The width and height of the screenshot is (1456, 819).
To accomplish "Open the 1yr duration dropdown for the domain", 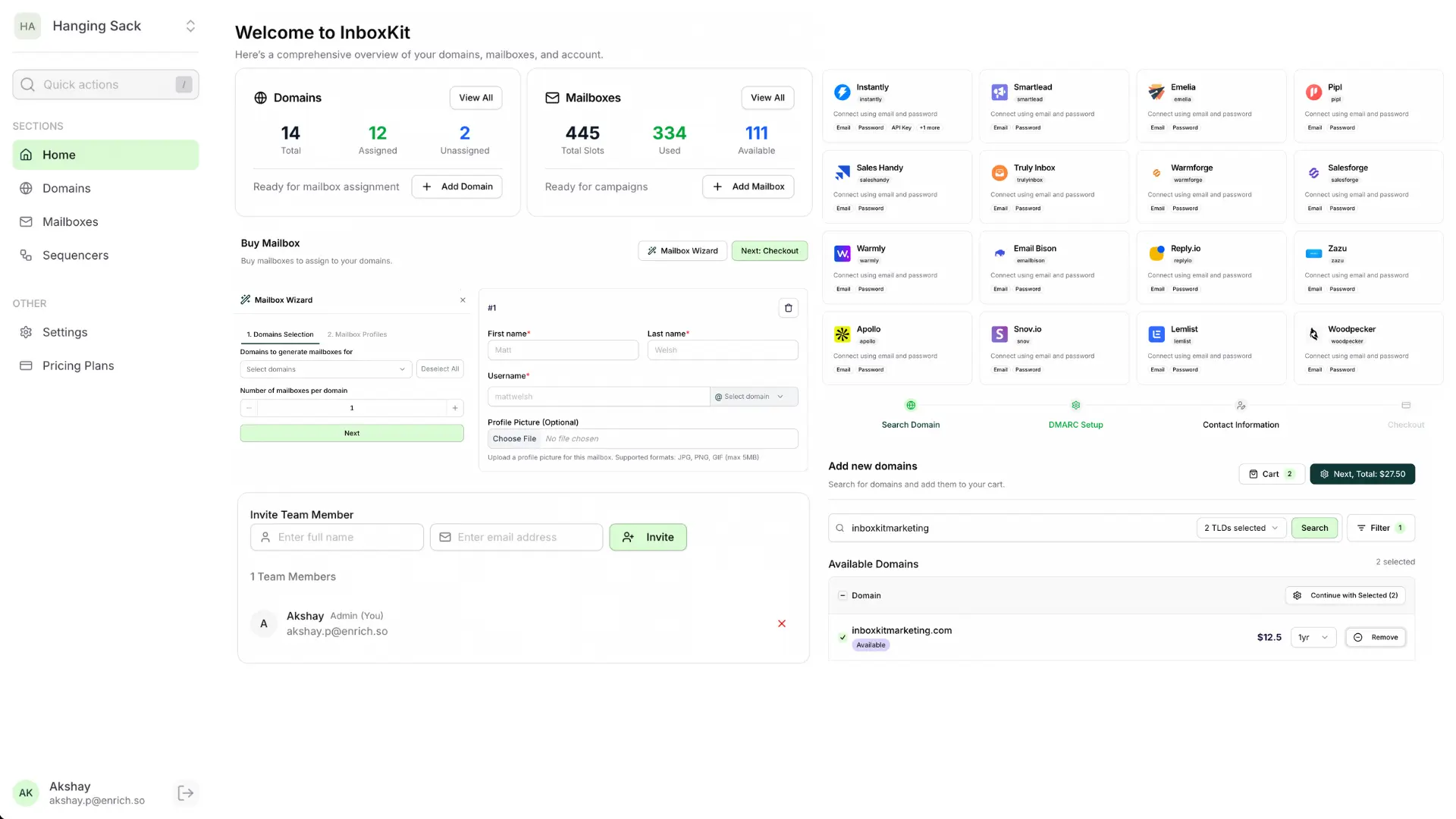I will (x=1313, y=637).
